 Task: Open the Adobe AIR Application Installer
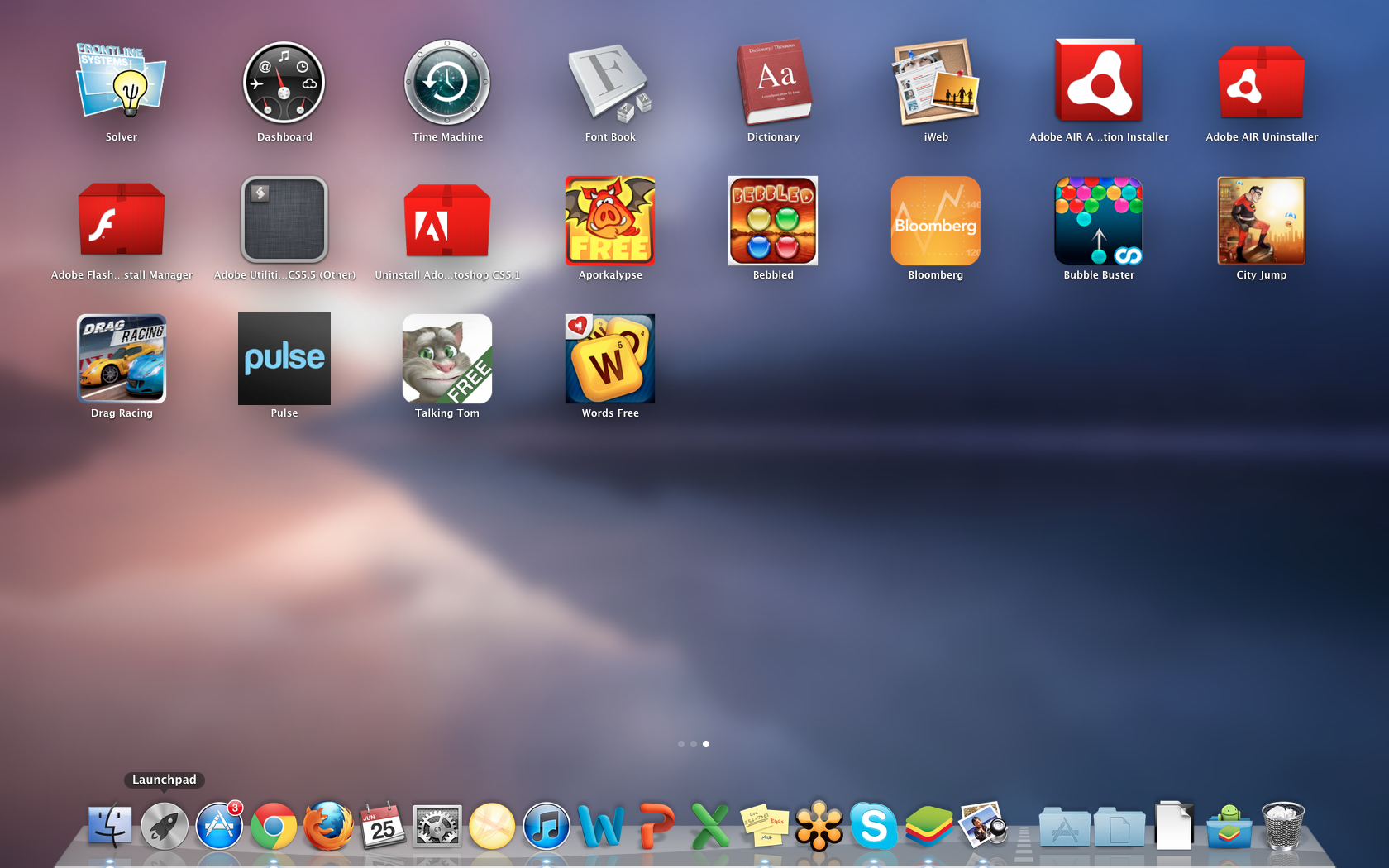click(1099, 83)
